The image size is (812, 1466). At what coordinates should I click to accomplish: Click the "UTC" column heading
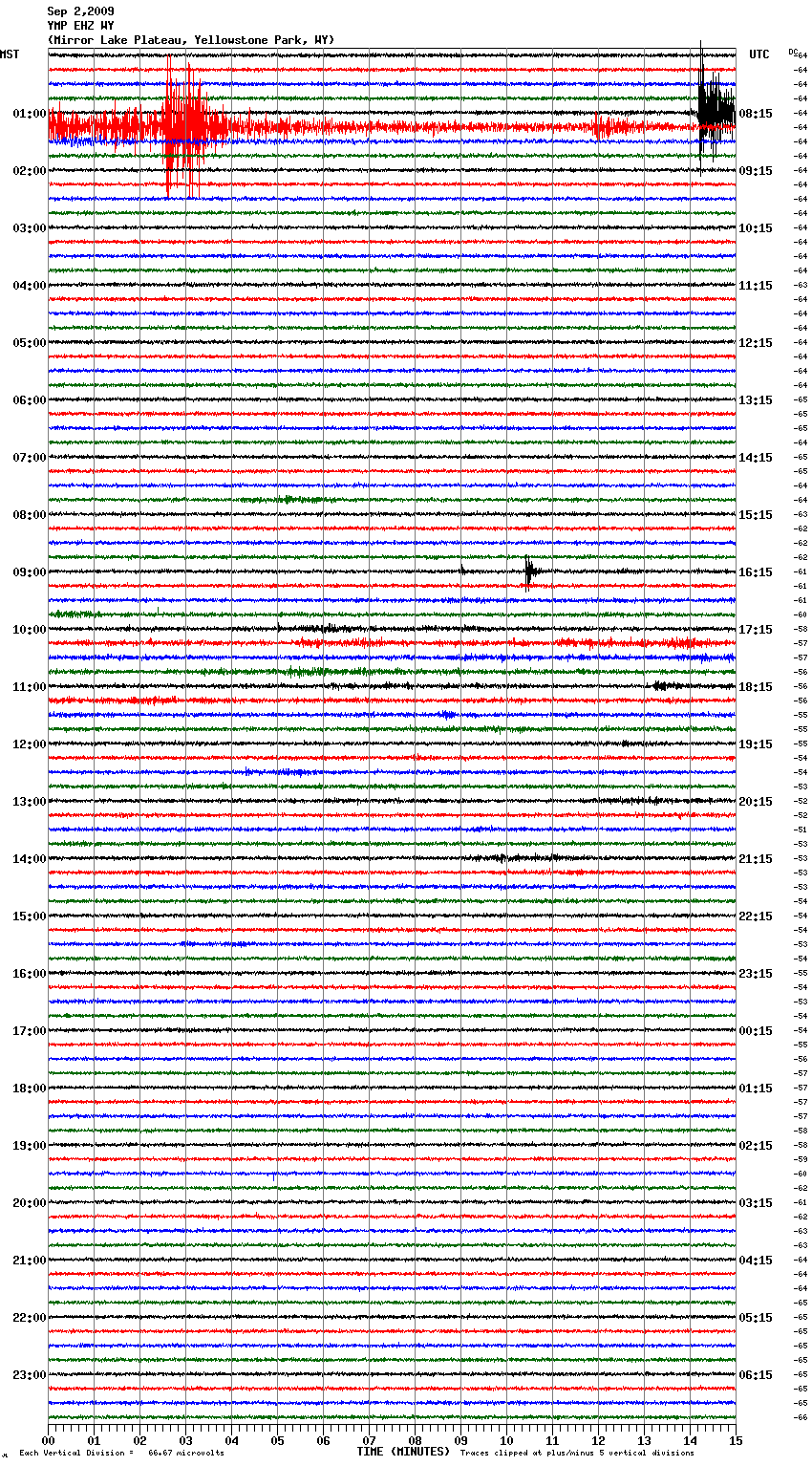click(x=759, y=54)
